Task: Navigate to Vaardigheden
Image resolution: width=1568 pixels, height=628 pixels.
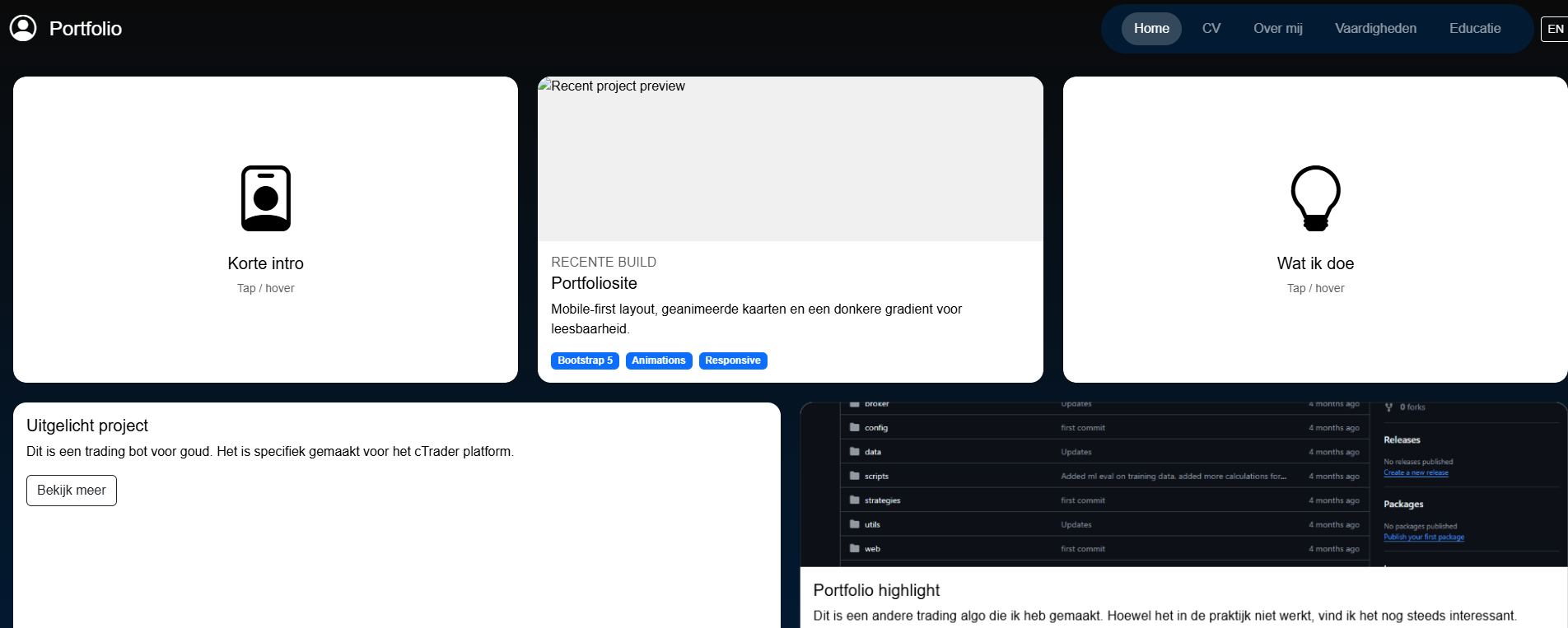Action: click(x=1375, y=29)
